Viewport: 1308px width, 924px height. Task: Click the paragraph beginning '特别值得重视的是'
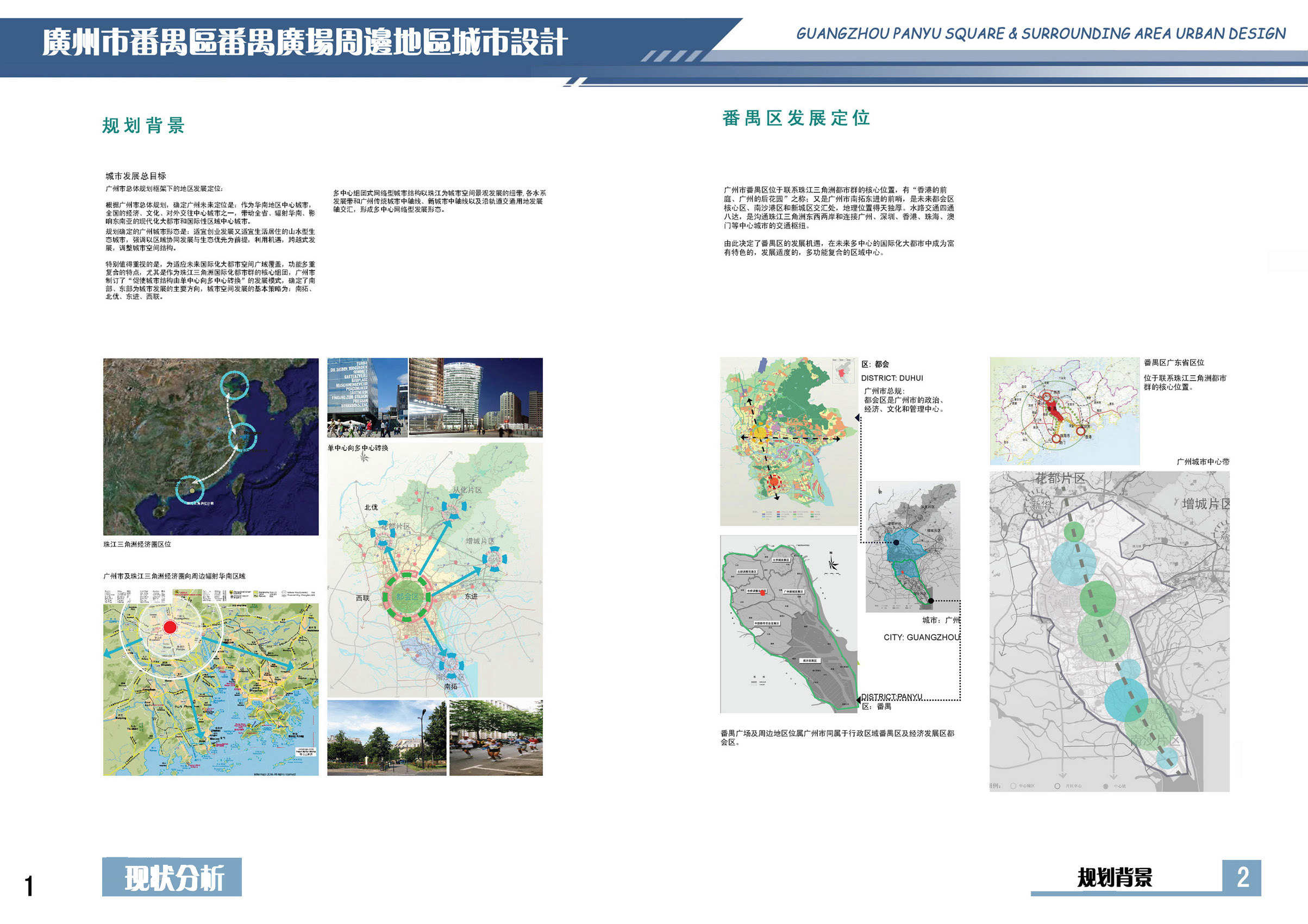pyautogui.click(x=210, y=280)
